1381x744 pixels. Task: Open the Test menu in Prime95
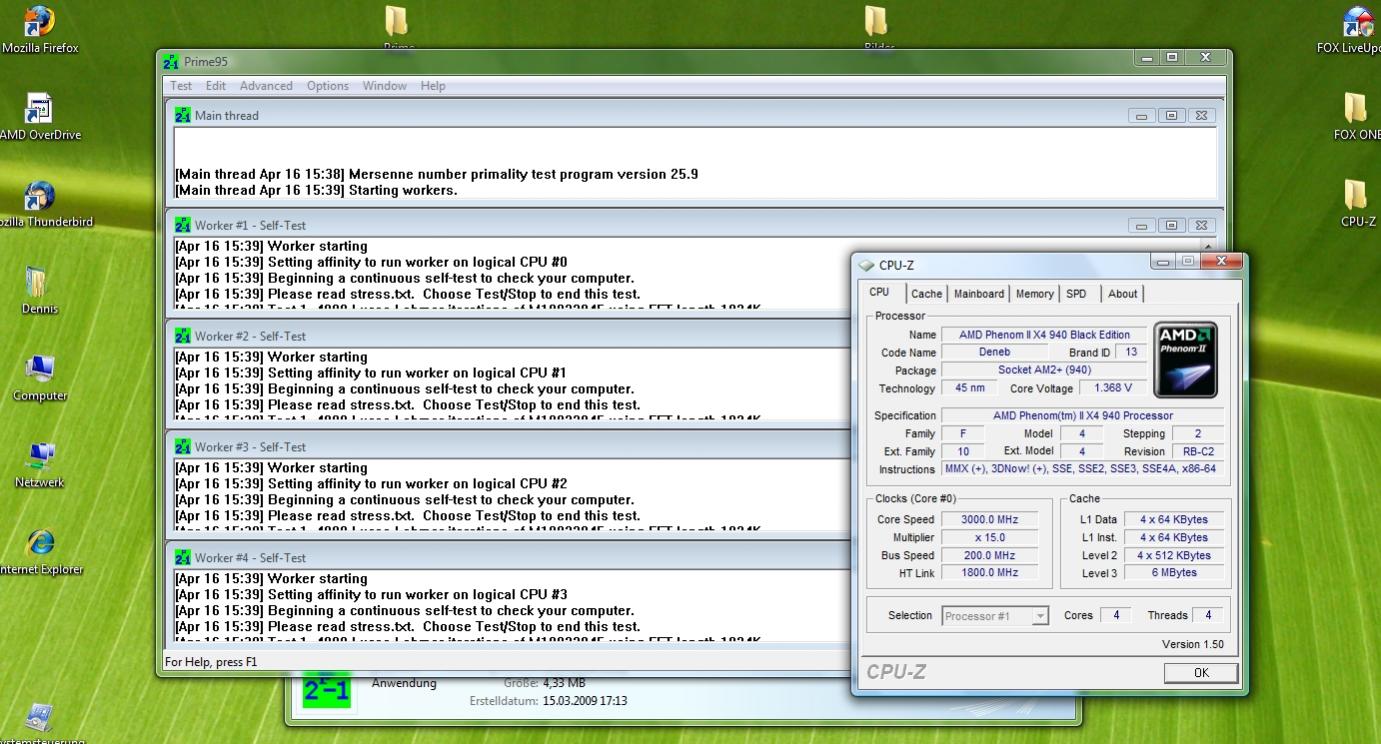coord(181,86)
